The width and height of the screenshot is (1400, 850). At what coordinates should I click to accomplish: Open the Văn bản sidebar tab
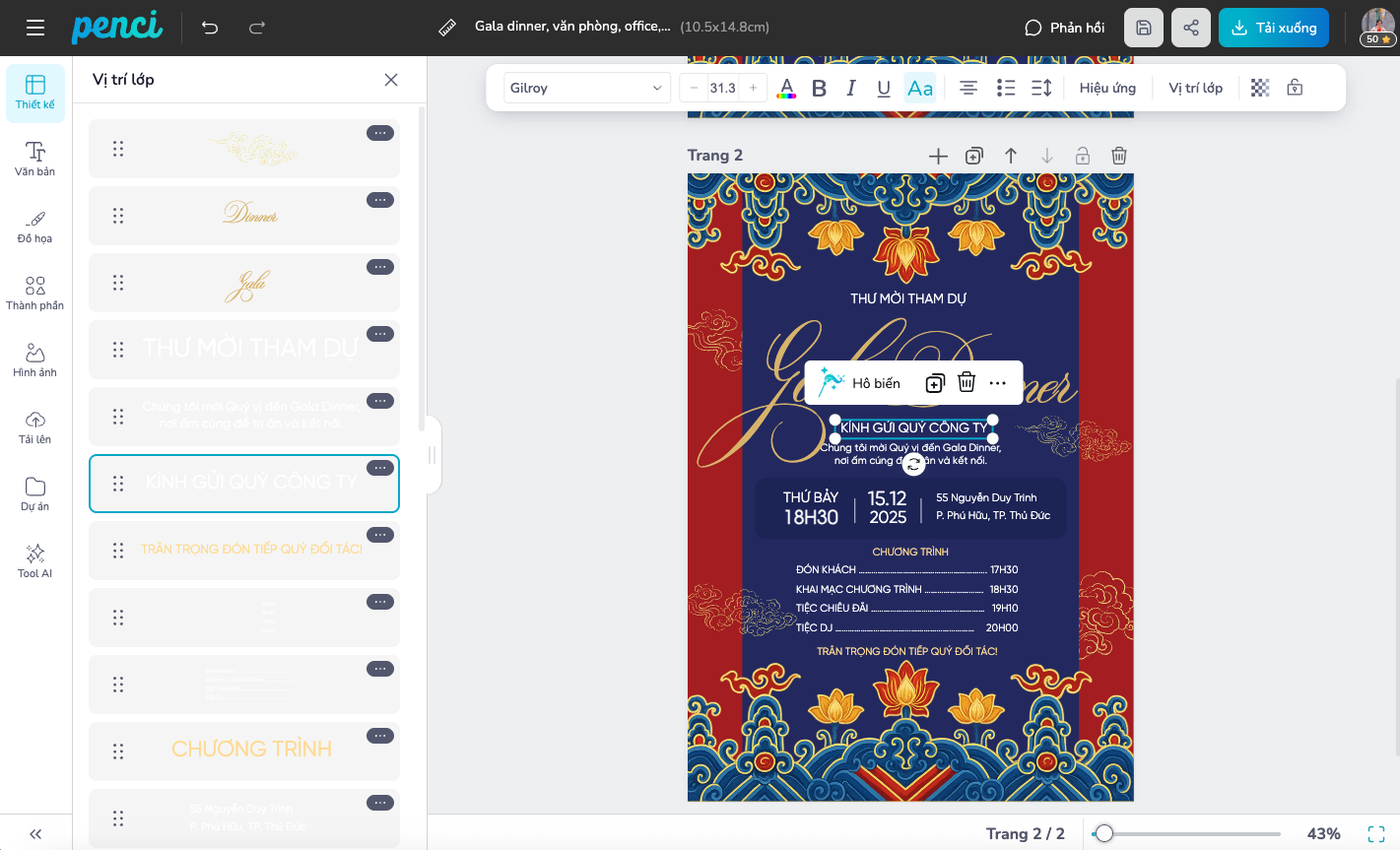(35, 158)
